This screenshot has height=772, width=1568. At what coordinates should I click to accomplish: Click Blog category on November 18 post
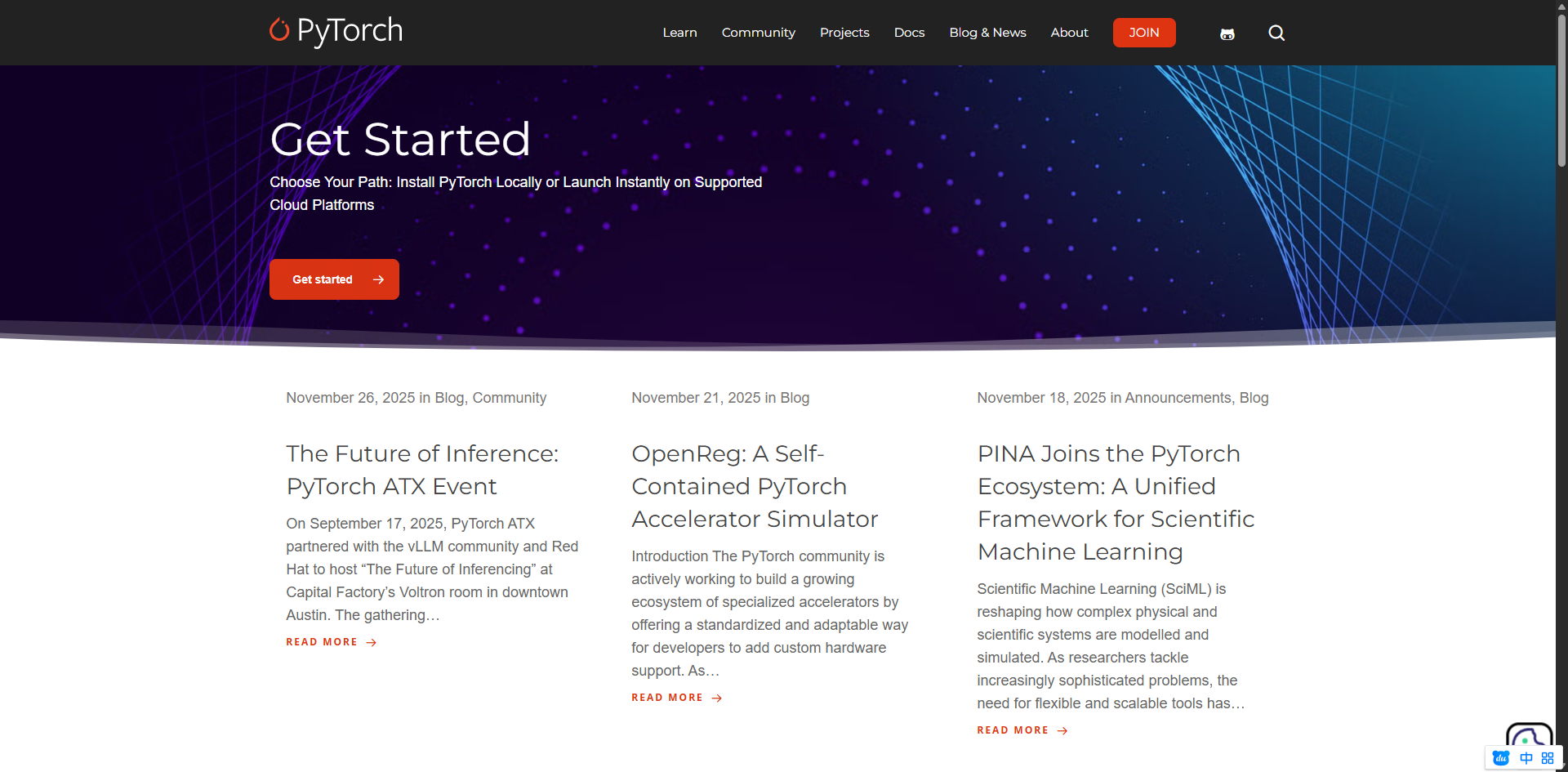click(1254, 398)
